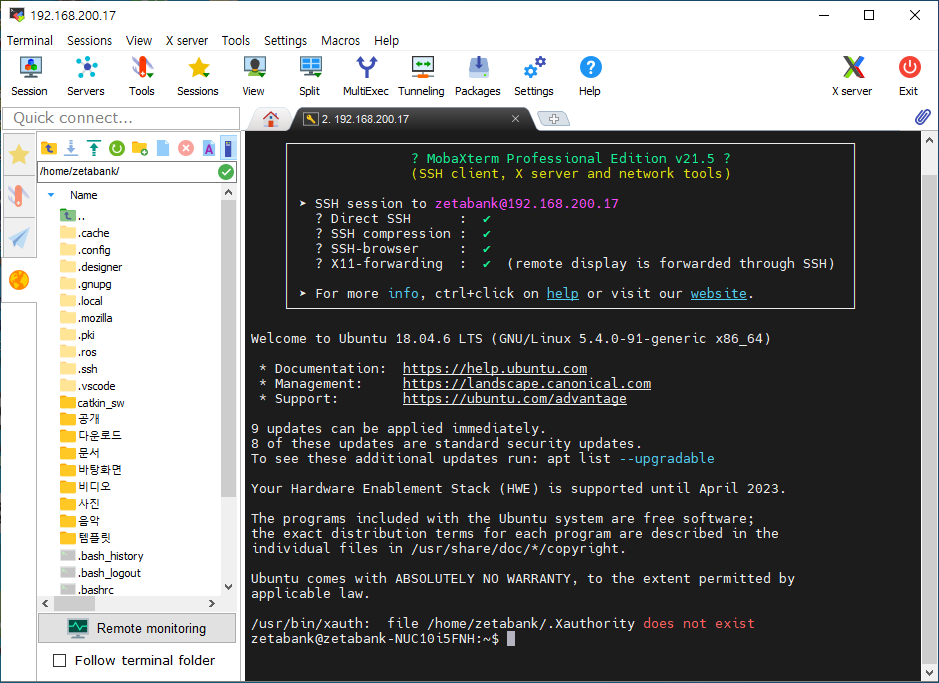
Task: Launch MultiExec from the toolbar
Action: coord(366,76)
